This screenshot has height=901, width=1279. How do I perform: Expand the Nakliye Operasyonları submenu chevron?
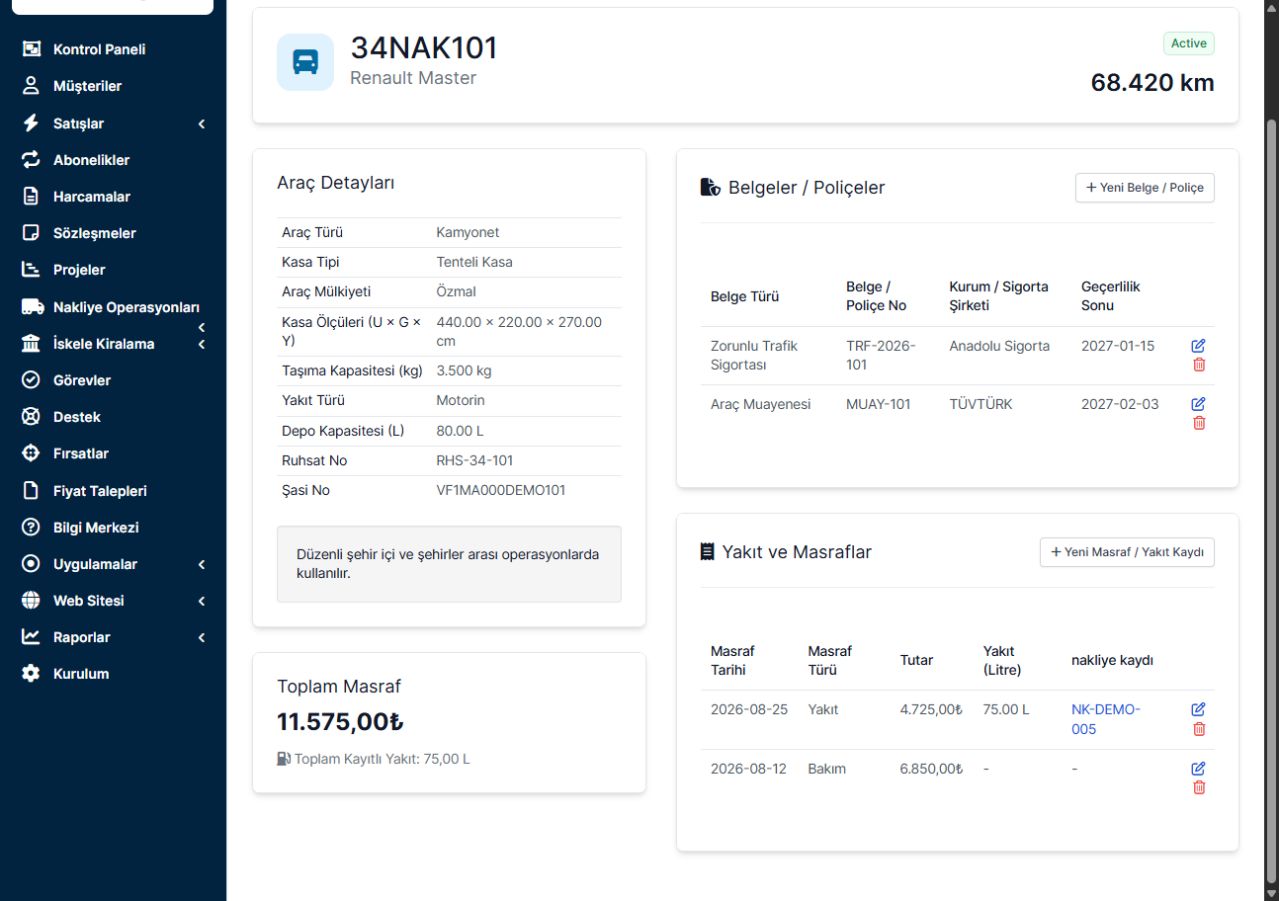click(x=201, y=327)
